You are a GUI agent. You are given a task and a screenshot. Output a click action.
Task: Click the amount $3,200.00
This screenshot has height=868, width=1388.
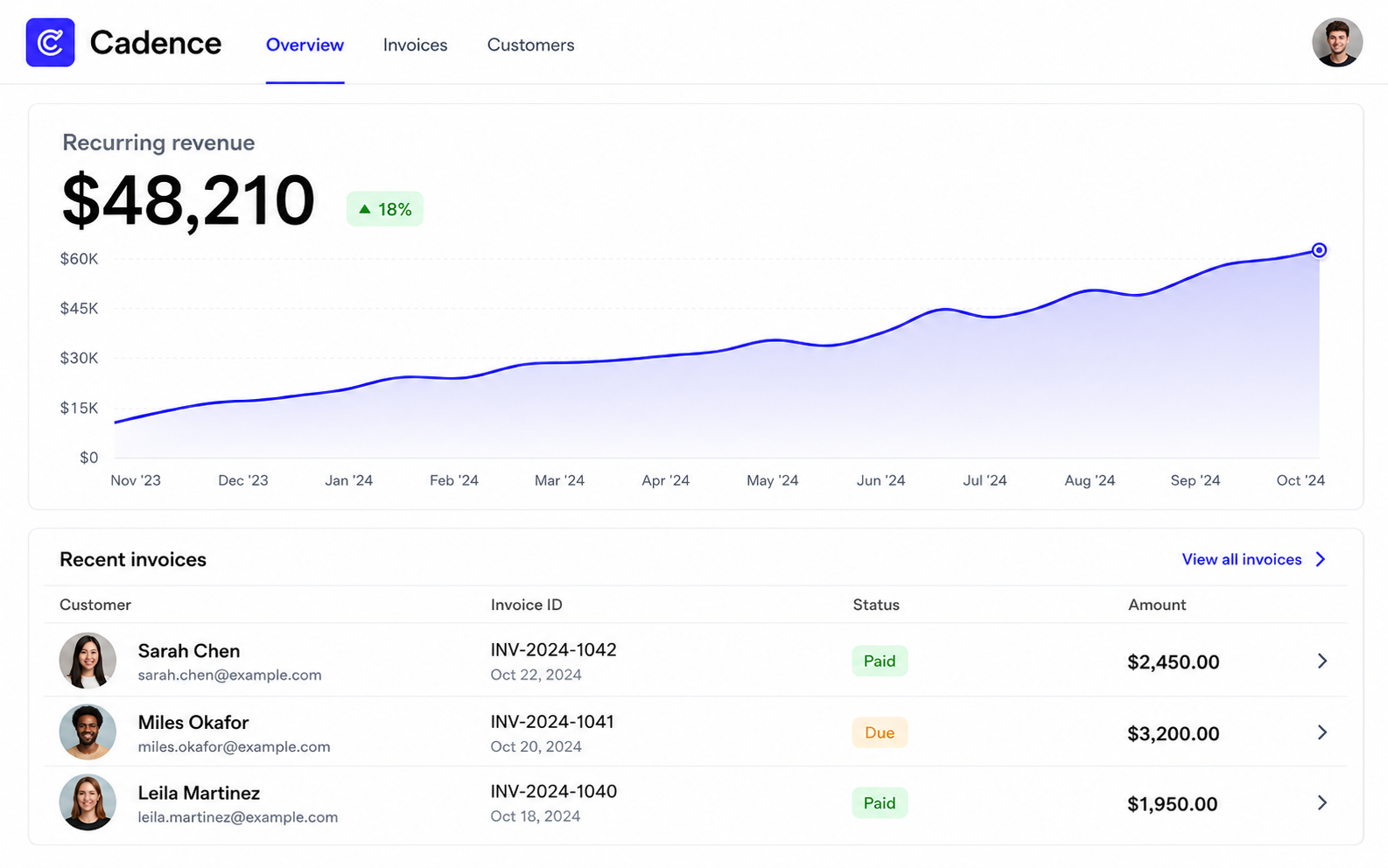click(1173, 733)
